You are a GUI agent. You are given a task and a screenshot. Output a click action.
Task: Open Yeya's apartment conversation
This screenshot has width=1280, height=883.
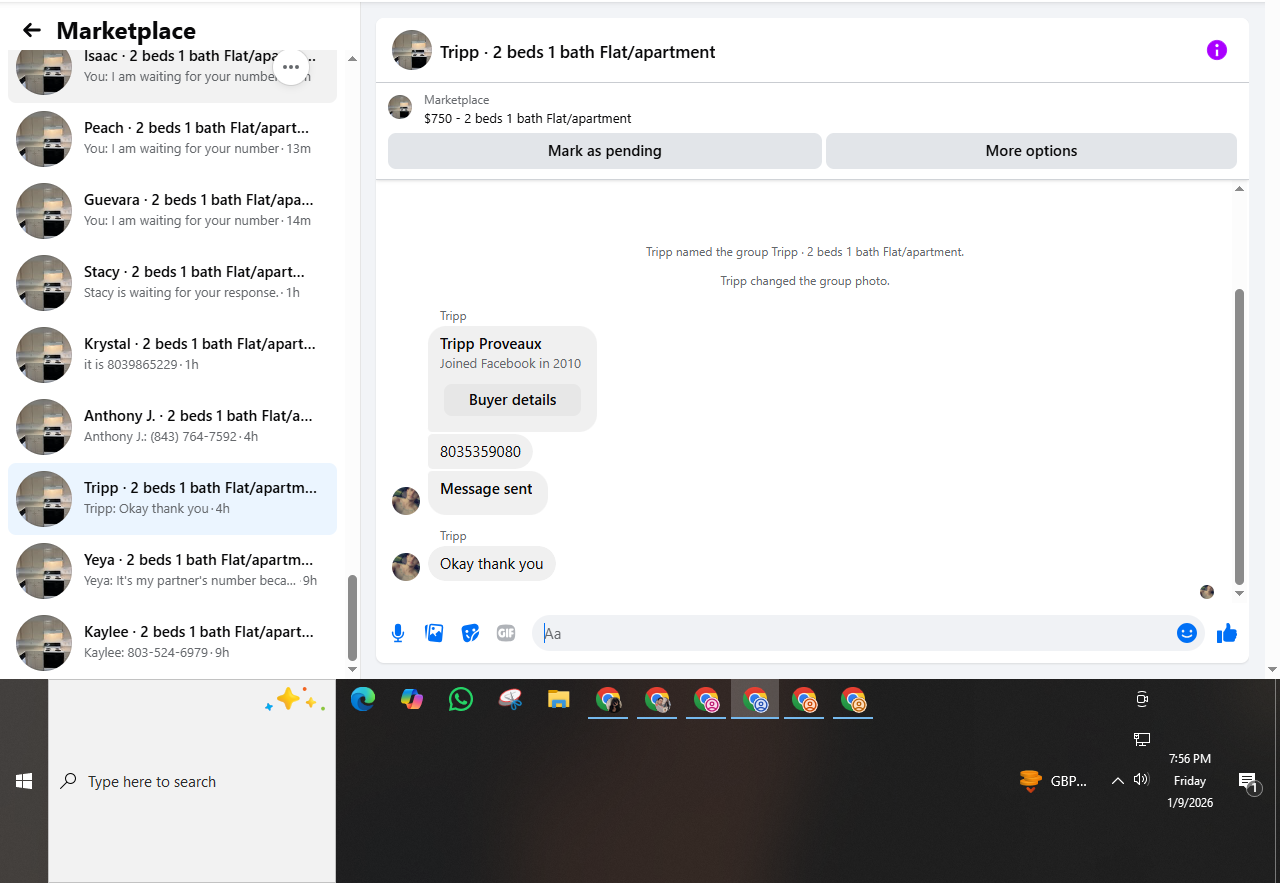tap(172, 571)
